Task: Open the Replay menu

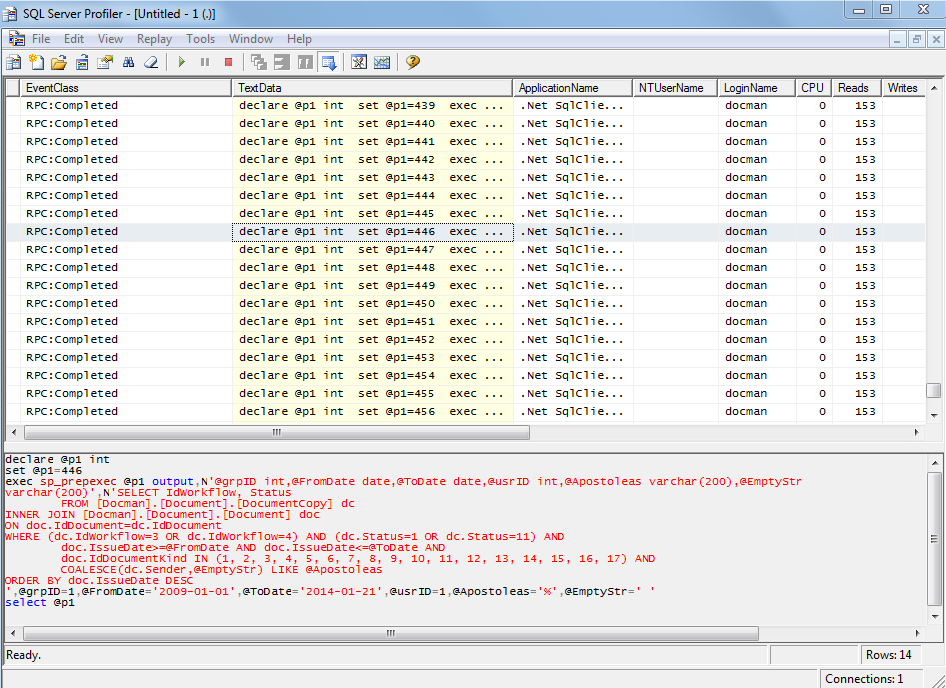Action: [x=155, y=39]
